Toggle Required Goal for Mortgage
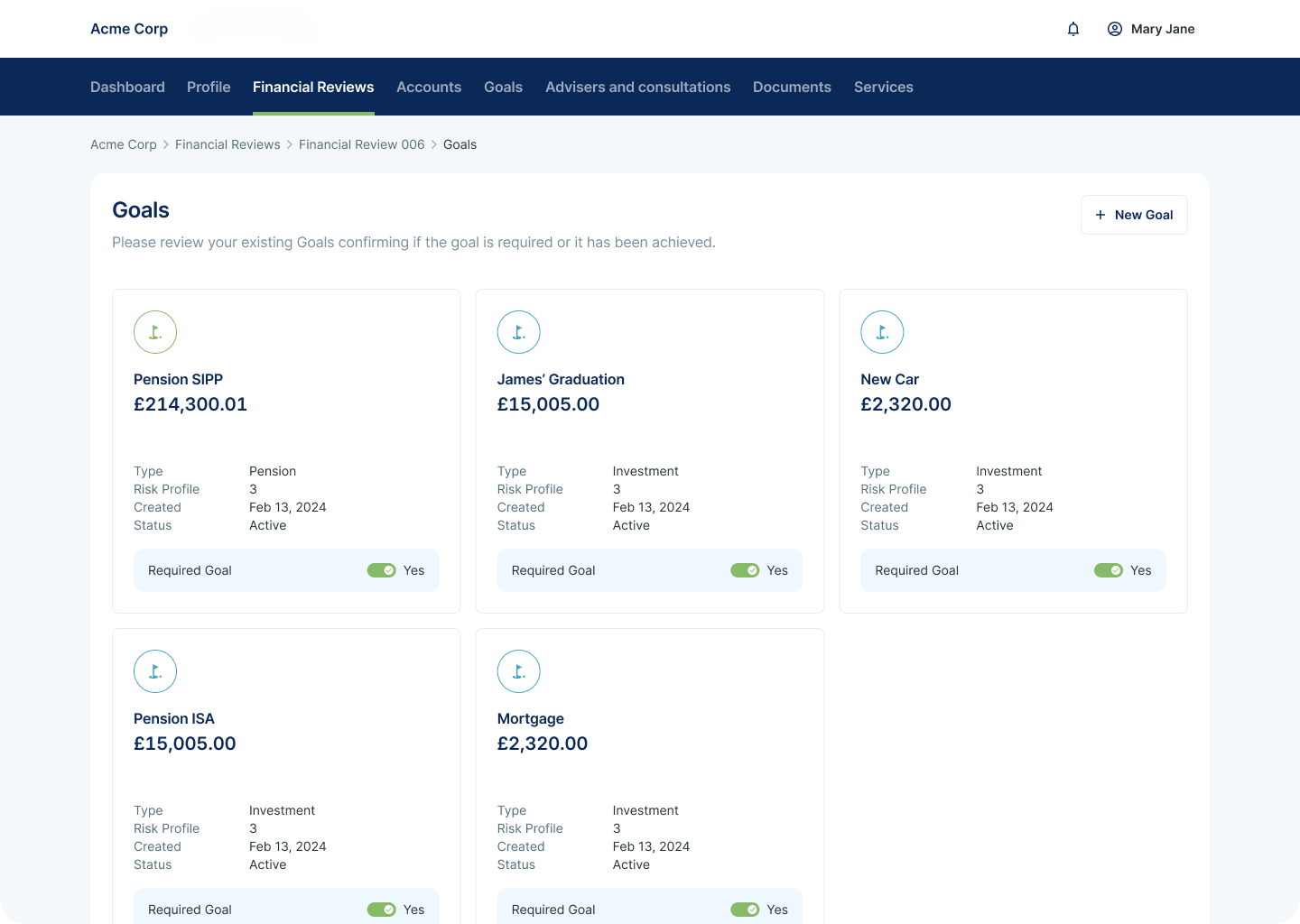Image resolution: width=1300 pixels, height=924 pixels. click(745, 910)
